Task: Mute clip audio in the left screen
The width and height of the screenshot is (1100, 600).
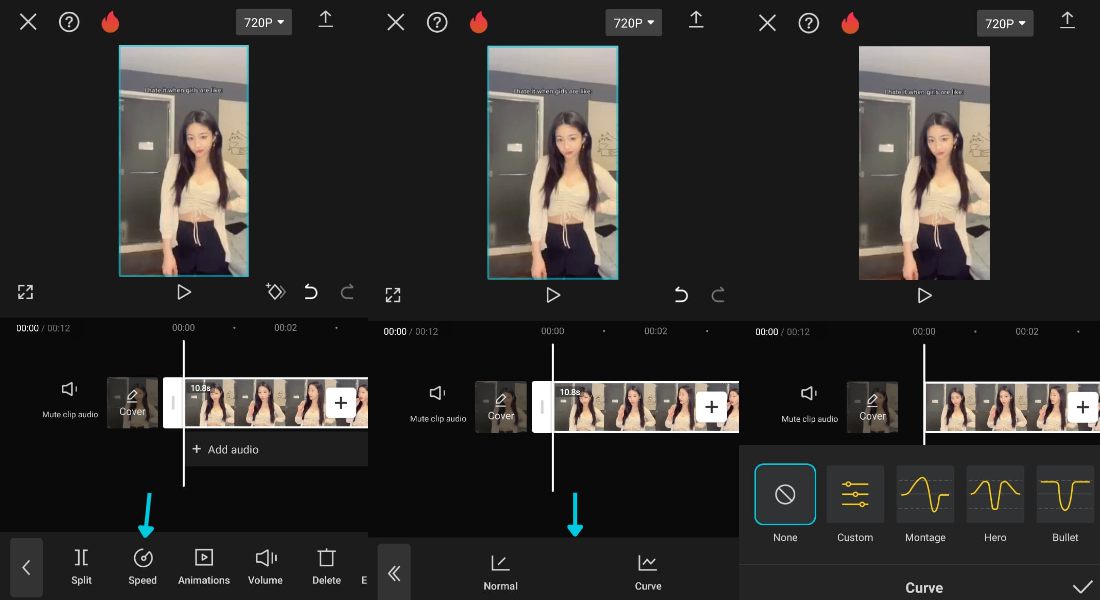Action: pyautogui.click(x=69, y=399)
